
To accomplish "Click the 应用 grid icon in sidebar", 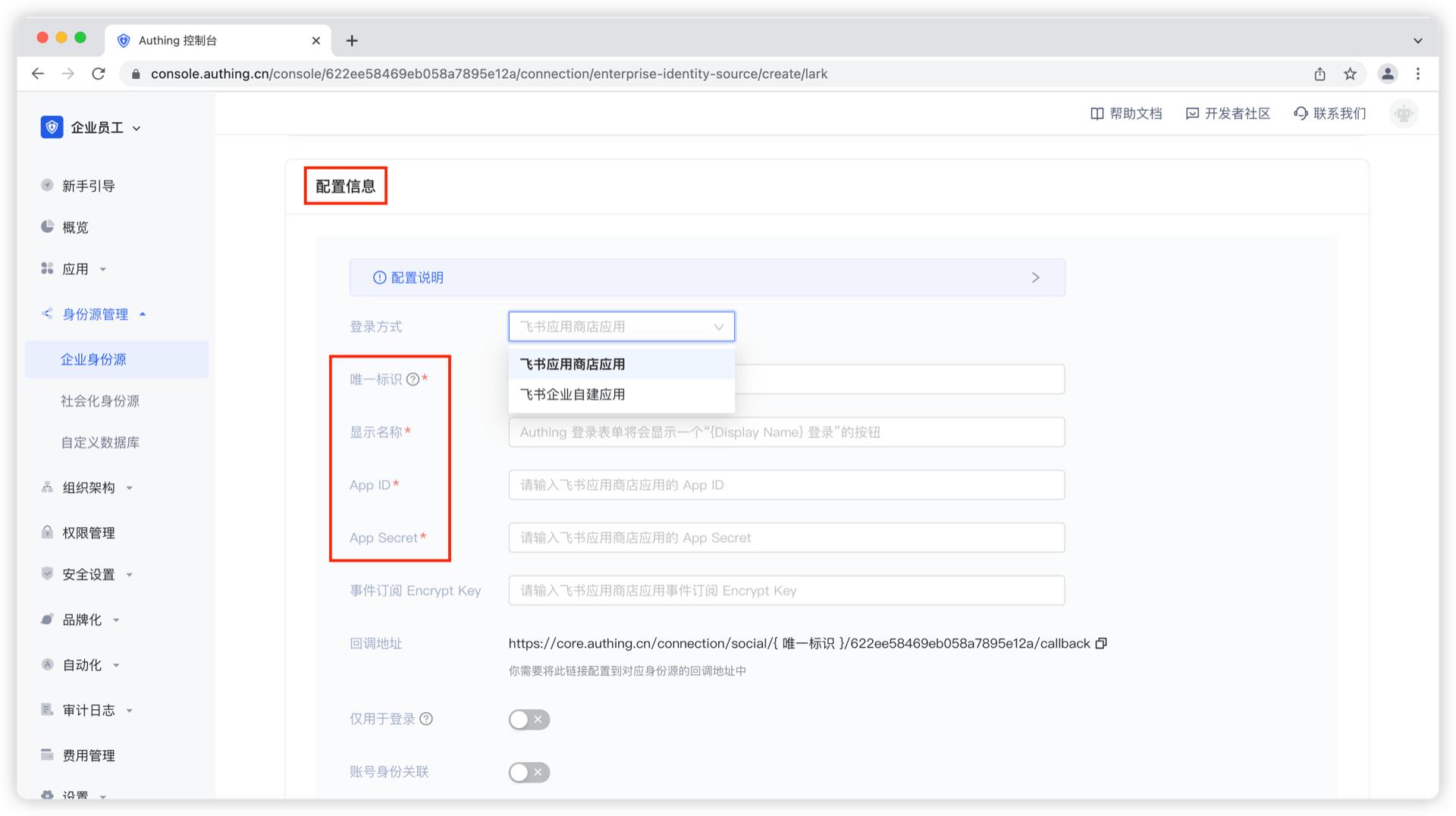I will pyautogui.click(x=47, y=268).
